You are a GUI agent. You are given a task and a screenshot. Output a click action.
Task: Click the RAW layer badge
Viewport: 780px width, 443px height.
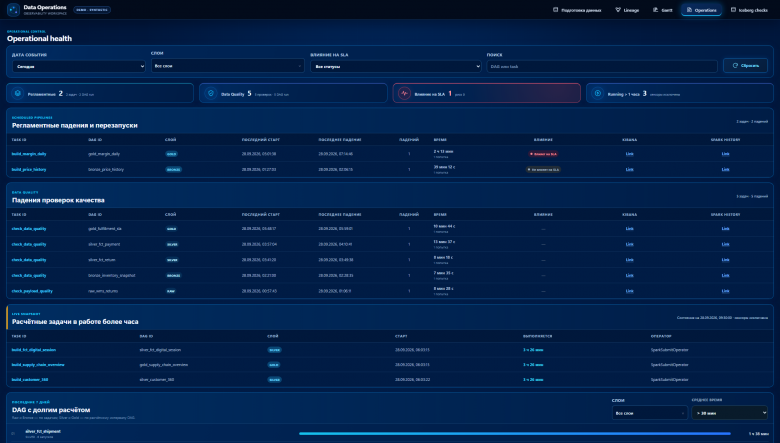(171, 291)
